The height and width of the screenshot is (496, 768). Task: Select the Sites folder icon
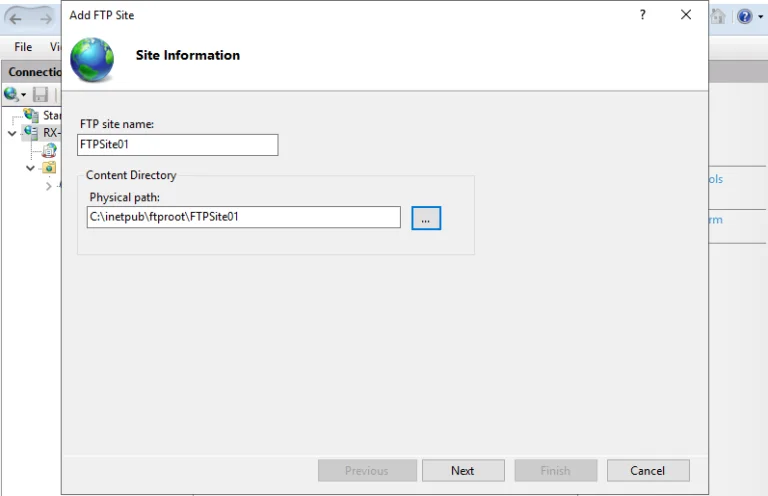[x=49, y=167]
